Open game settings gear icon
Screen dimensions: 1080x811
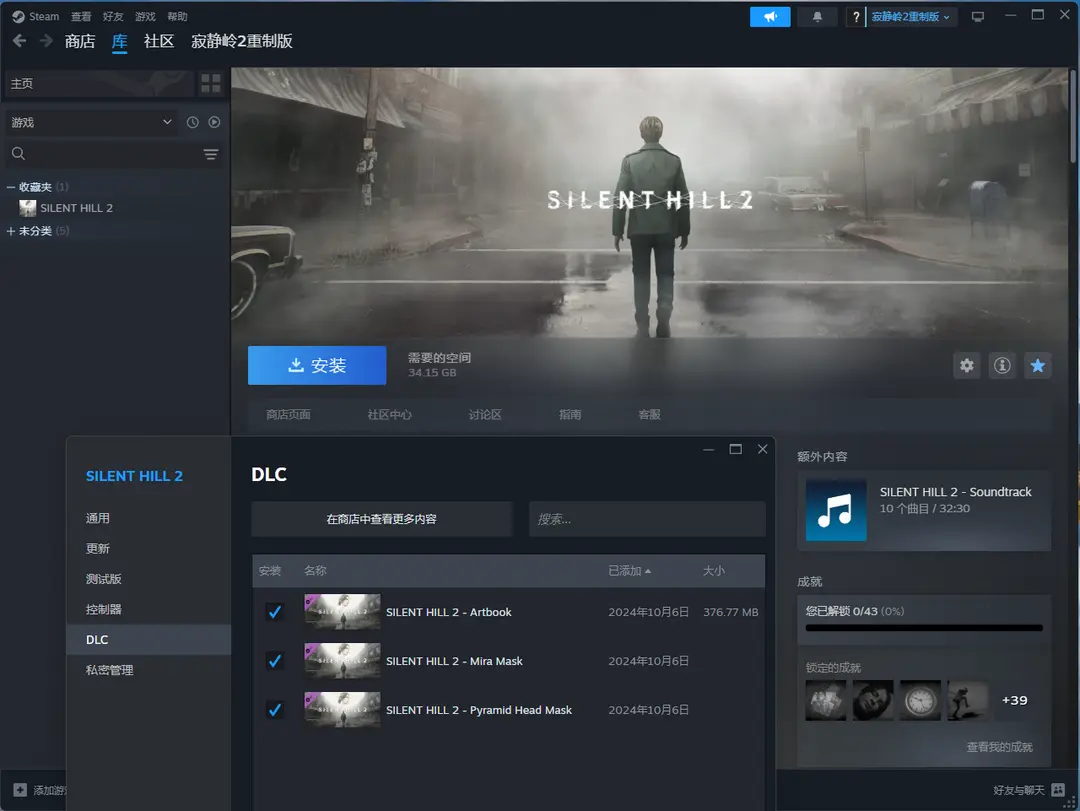click(967, 365)
